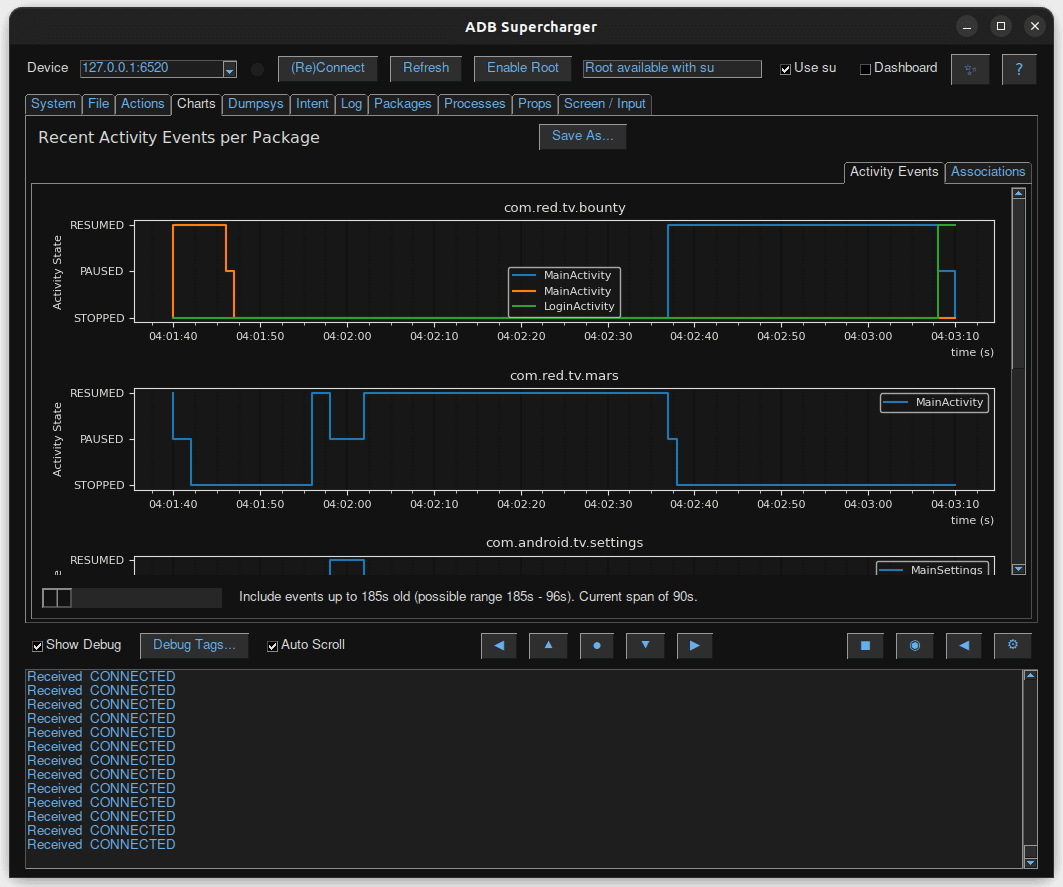
Task: Click the MainActivity legend in com.red.tv.mars chart
Action: click(x=934, y=403)
